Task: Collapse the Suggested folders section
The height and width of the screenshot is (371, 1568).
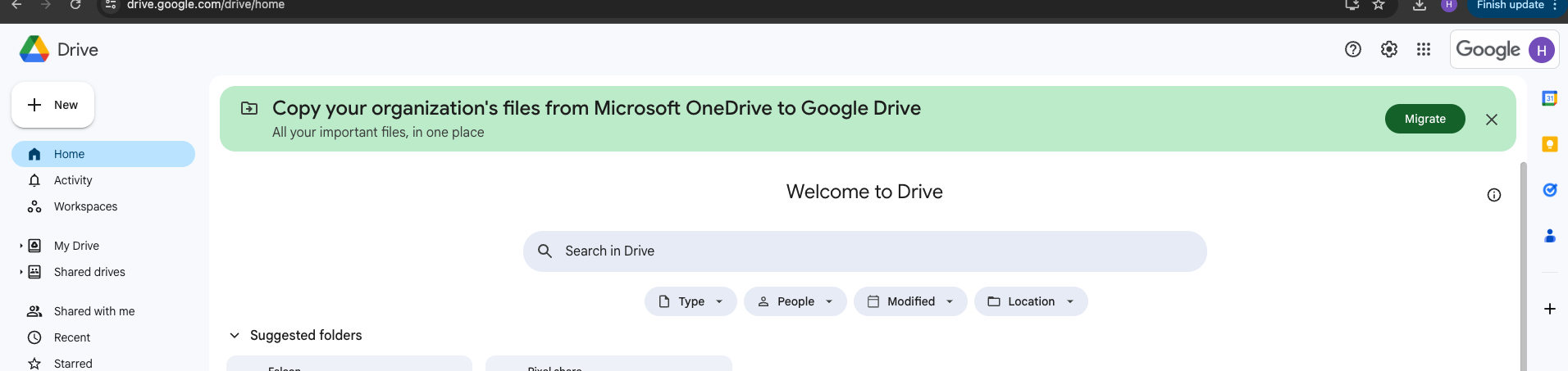Action: pos(235,336)
